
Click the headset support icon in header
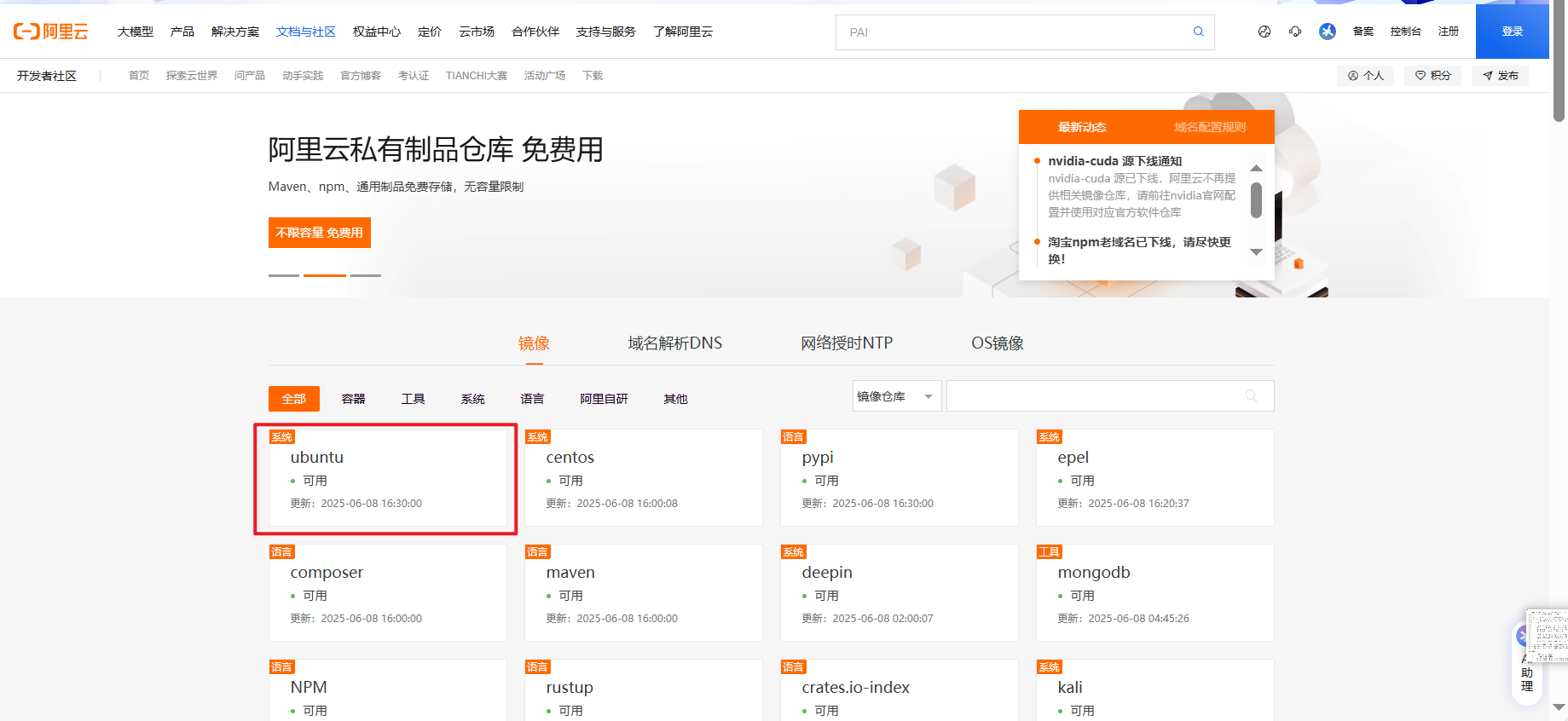coord(1295,32)
